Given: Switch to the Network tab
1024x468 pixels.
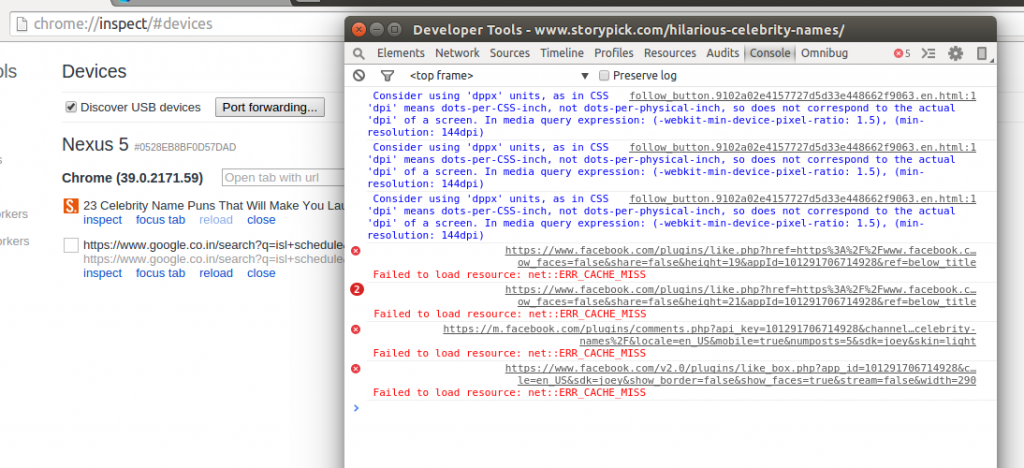Looking at the screenshot, I should click(457, 54).
